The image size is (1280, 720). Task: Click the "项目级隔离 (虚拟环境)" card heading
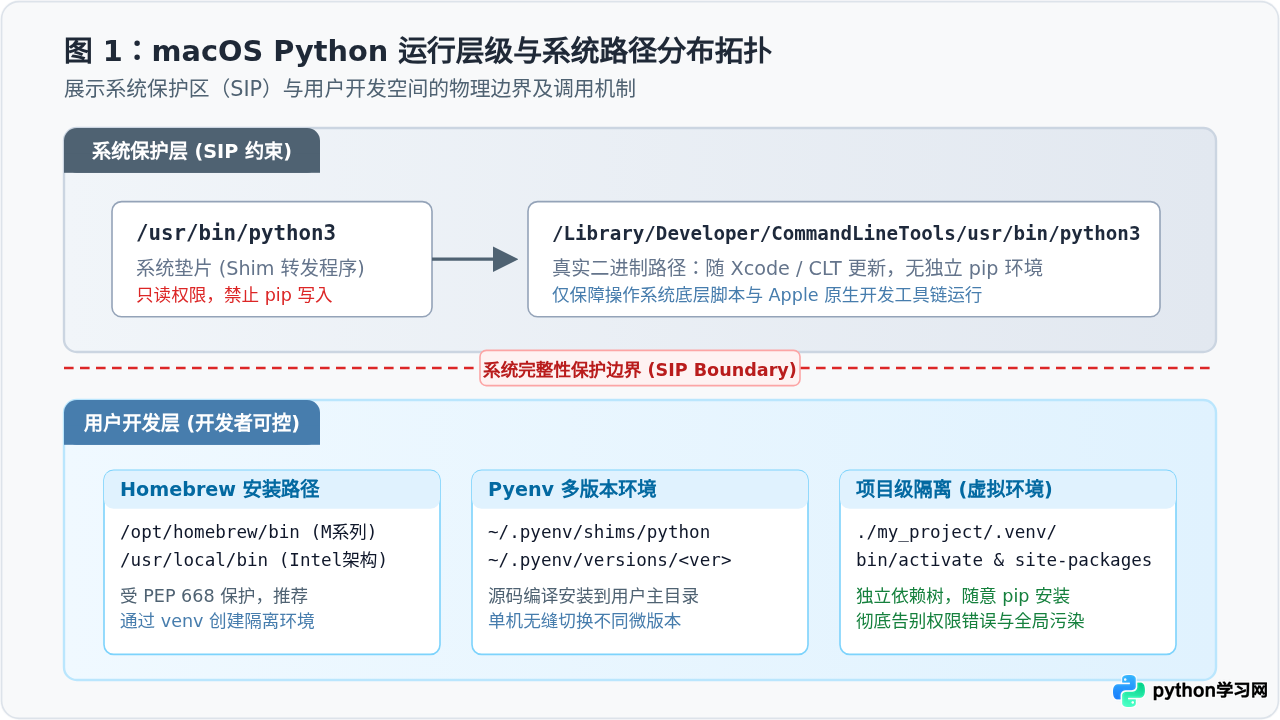click(954, 489)
